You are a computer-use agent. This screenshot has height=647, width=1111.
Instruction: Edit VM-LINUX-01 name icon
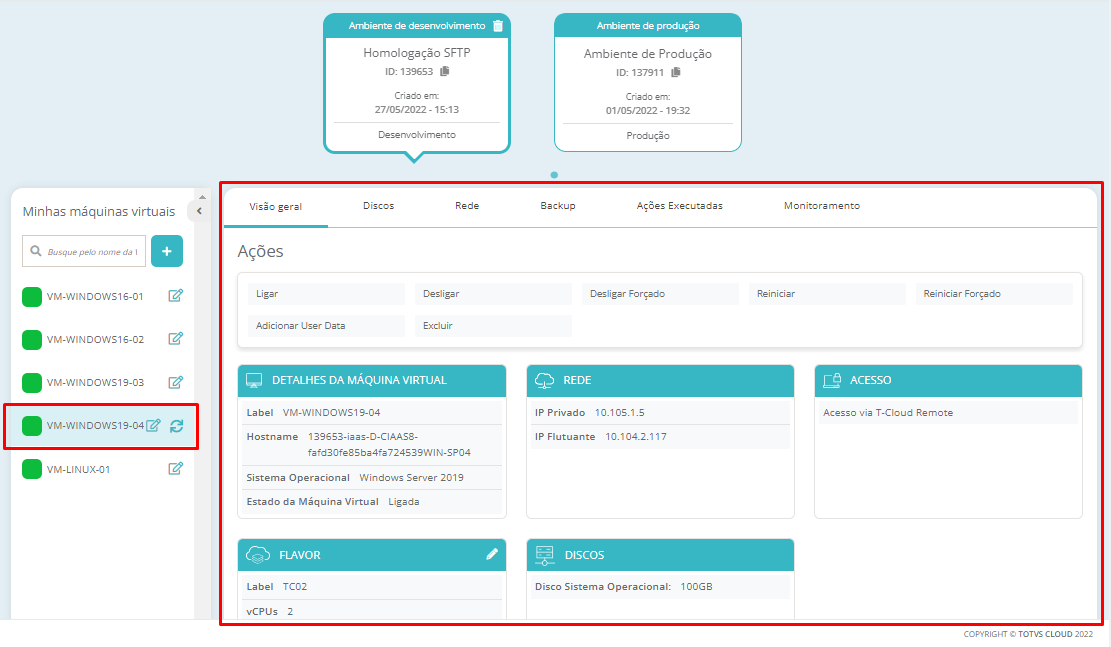click(176, 468)
